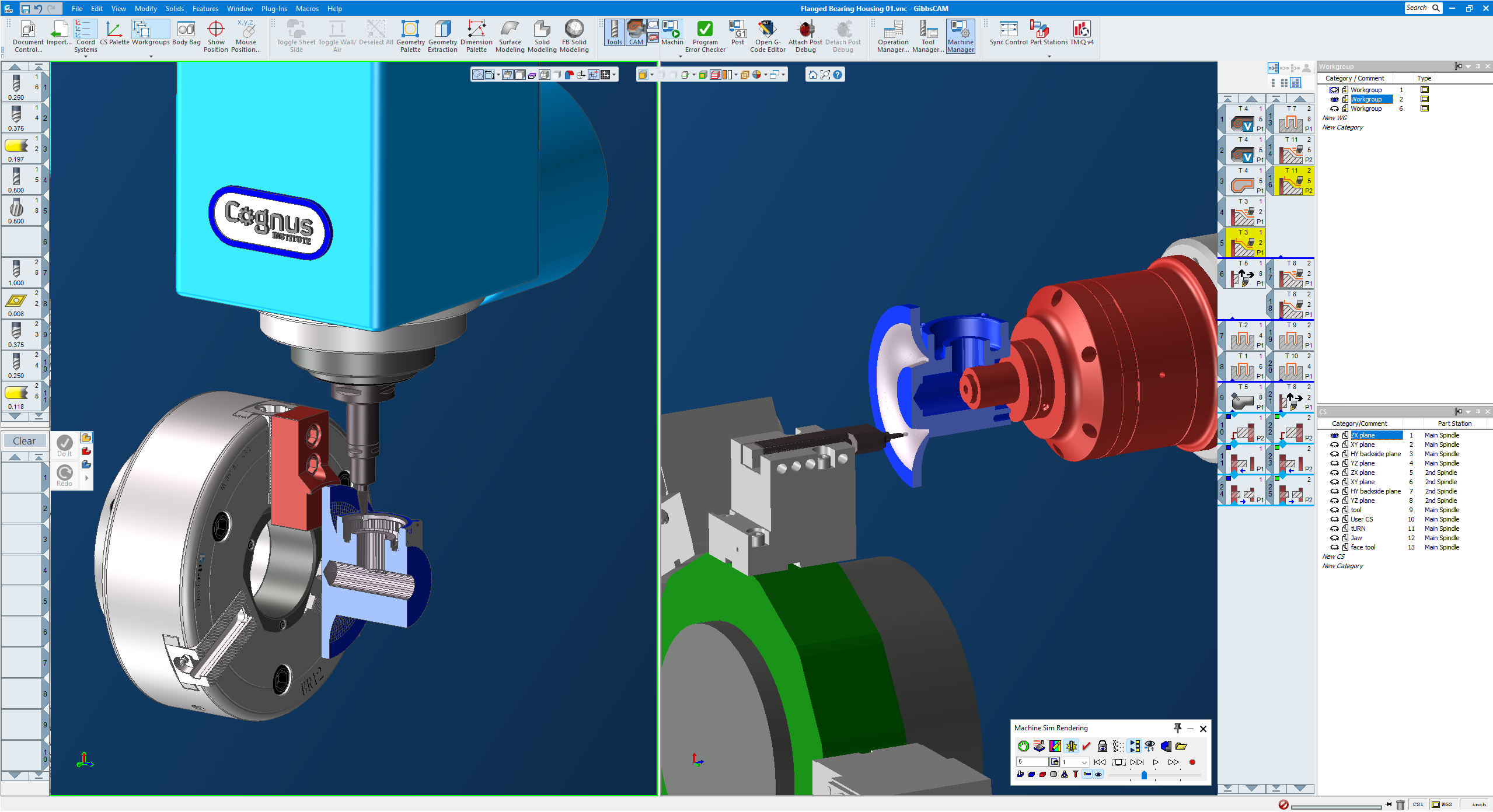Open the Modify menu
This screenshot has height=812, width=1493.
[145, 8]
